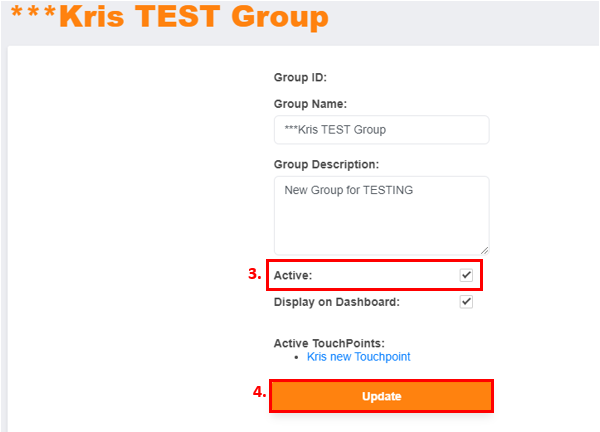Image resolution: width=600 pixels, height=432 pixels.
Task: Click the Group Description resize handle
Action: coord(484,249)
